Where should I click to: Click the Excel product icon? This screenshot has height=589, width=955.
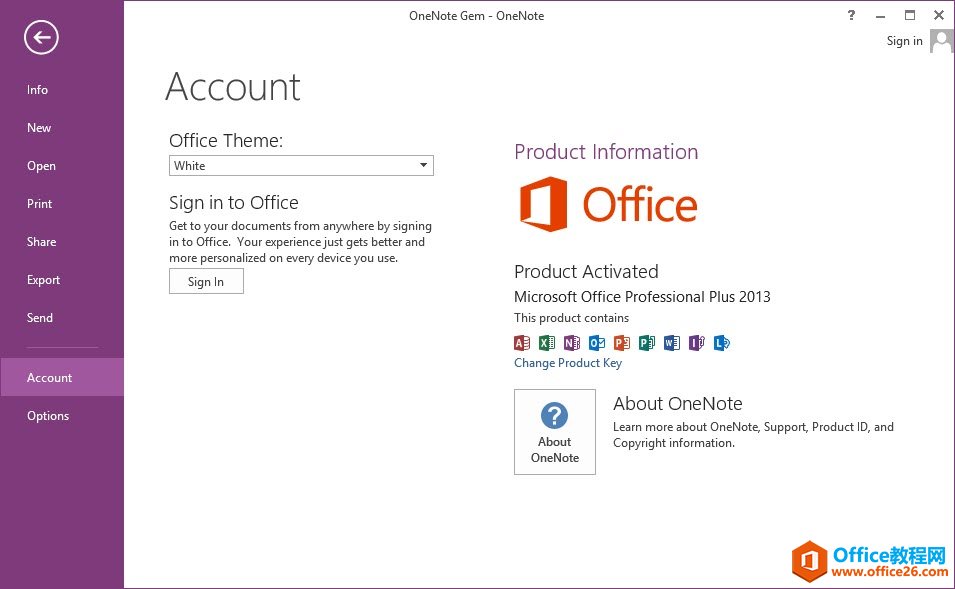[x=546, y=343]
